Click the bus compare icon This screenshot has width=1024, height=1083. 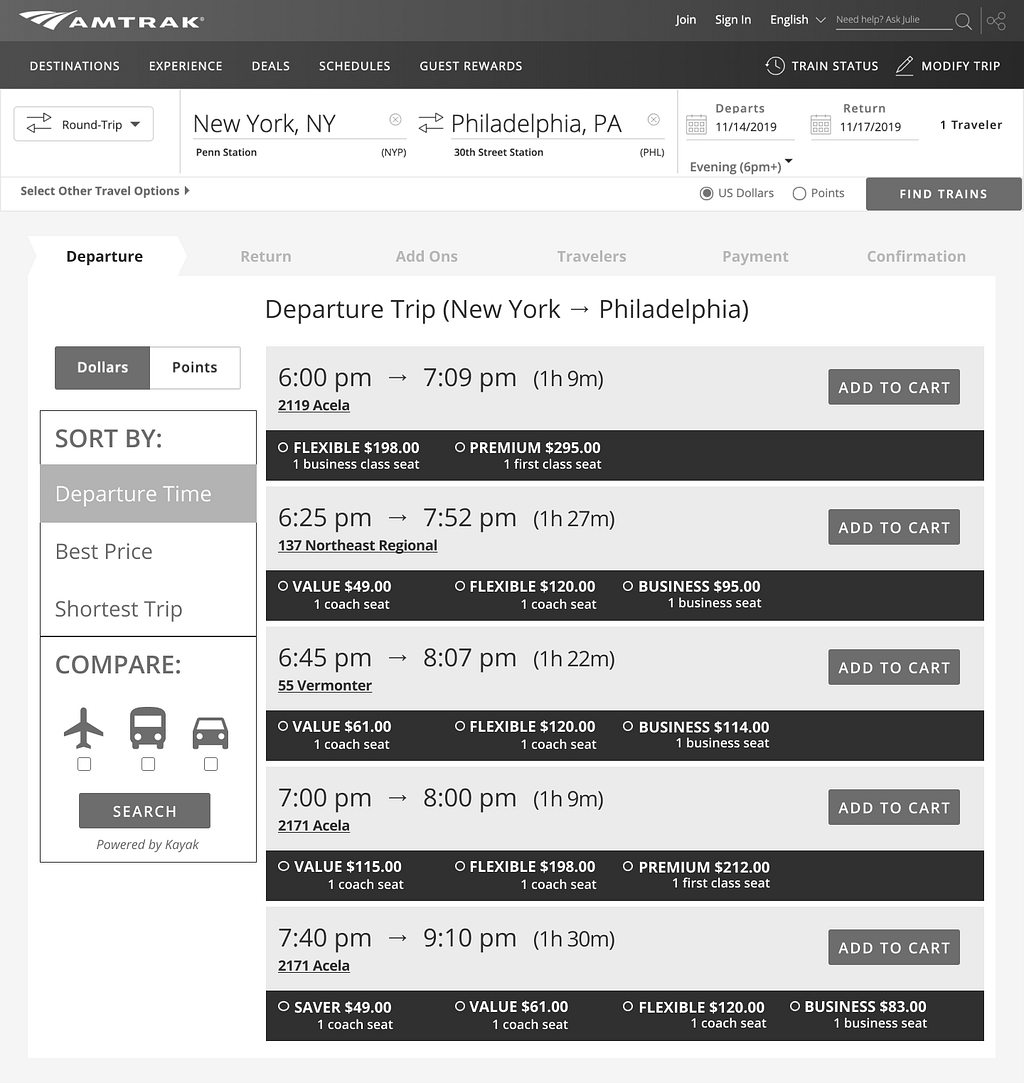tap(148, 728)
